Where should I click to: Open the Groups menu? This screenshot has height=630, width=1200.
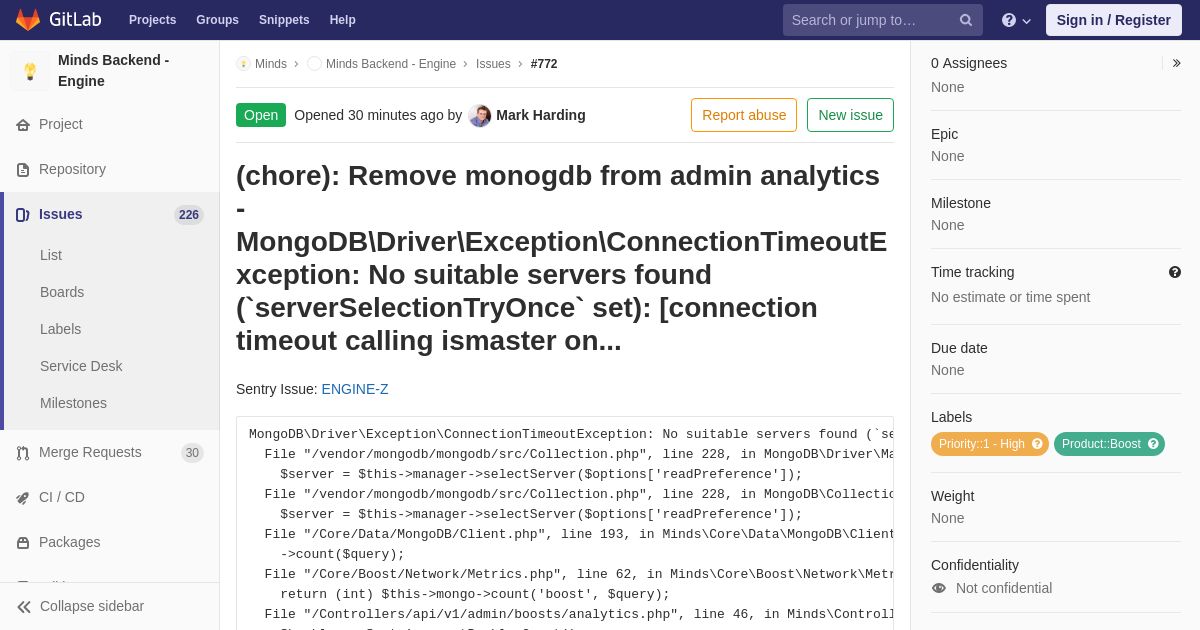tap(217, 20)
